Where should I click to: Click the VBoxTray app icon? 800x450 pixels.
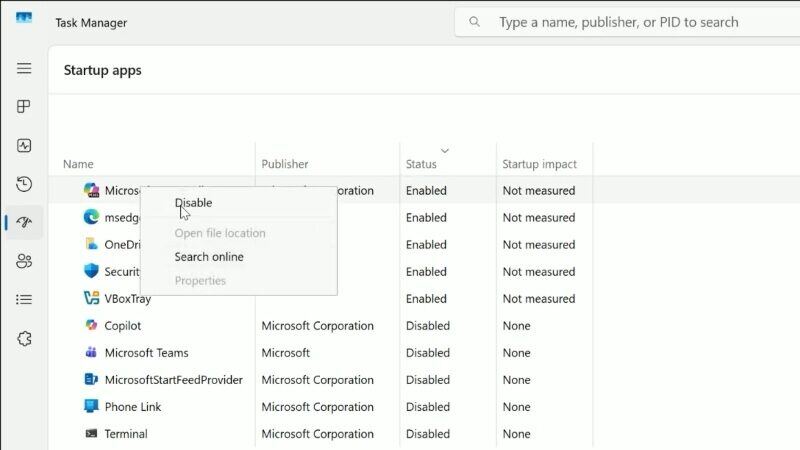point(91,298)
